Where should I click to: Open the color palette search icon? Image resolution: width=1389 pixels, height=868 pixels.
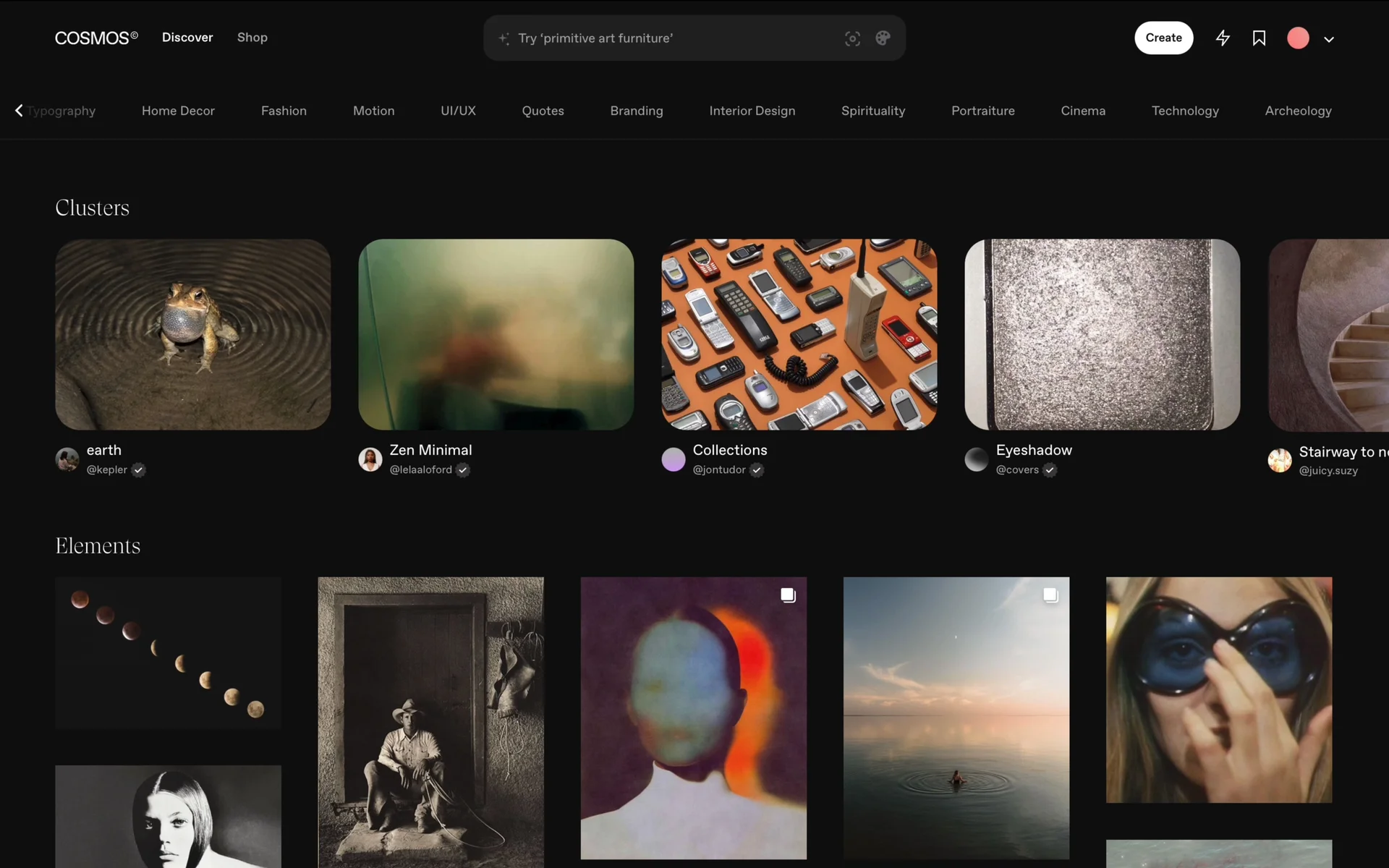tap(883, 38)
